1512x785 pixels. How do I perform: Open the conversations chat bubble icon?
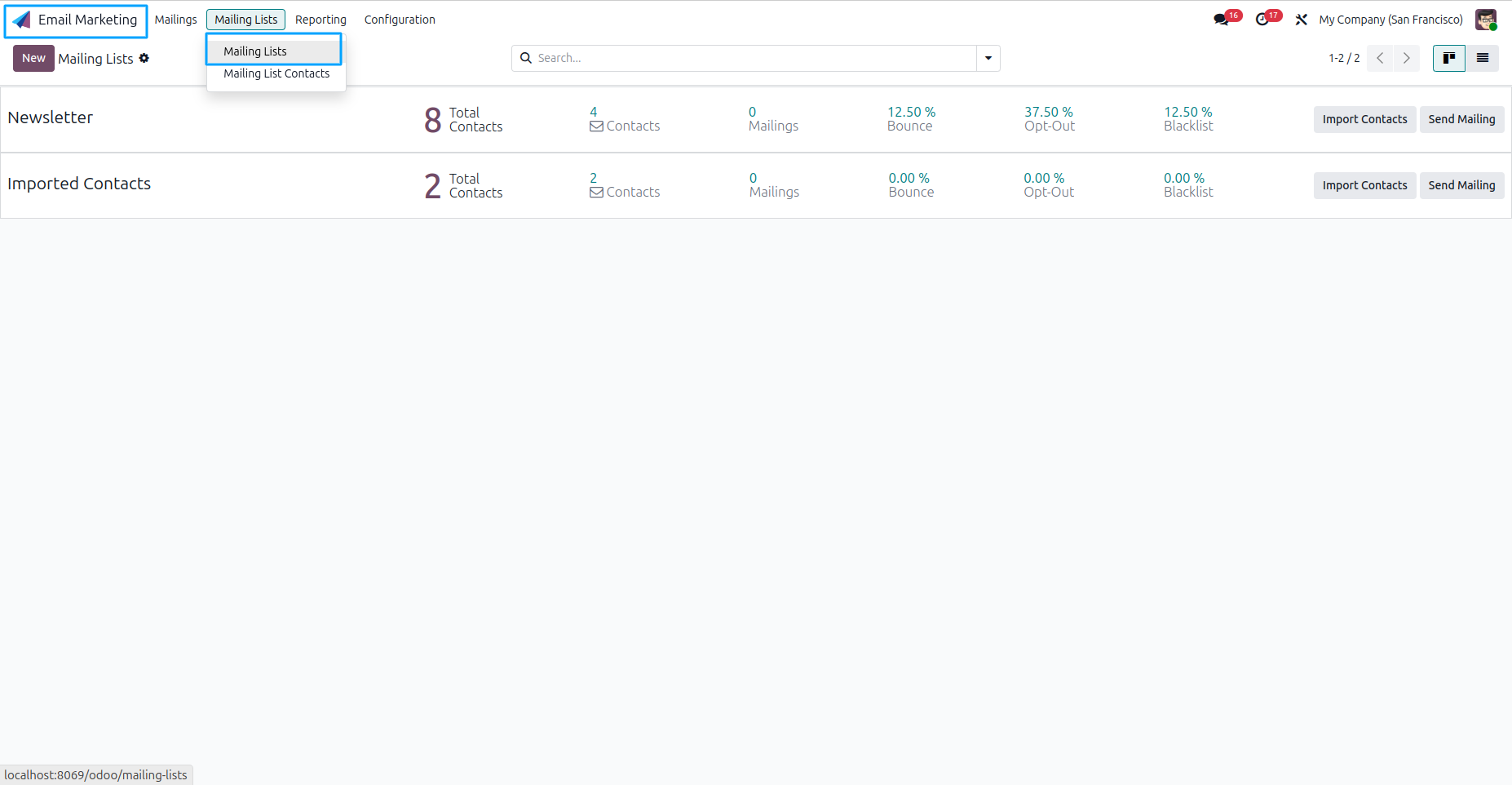(1221, 20)
